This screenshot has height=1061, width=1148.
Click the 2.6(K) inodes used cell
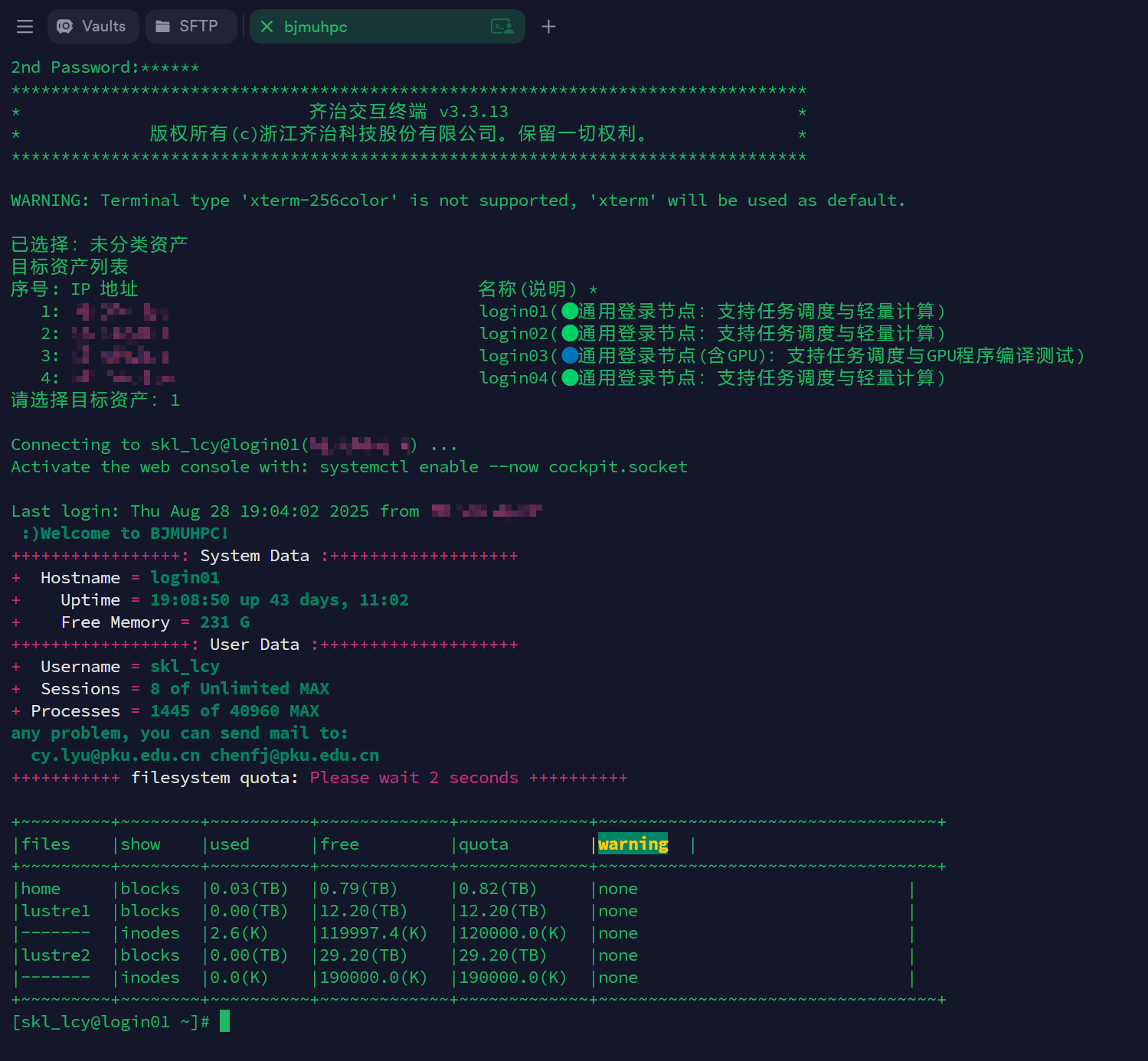click(239, 933)
